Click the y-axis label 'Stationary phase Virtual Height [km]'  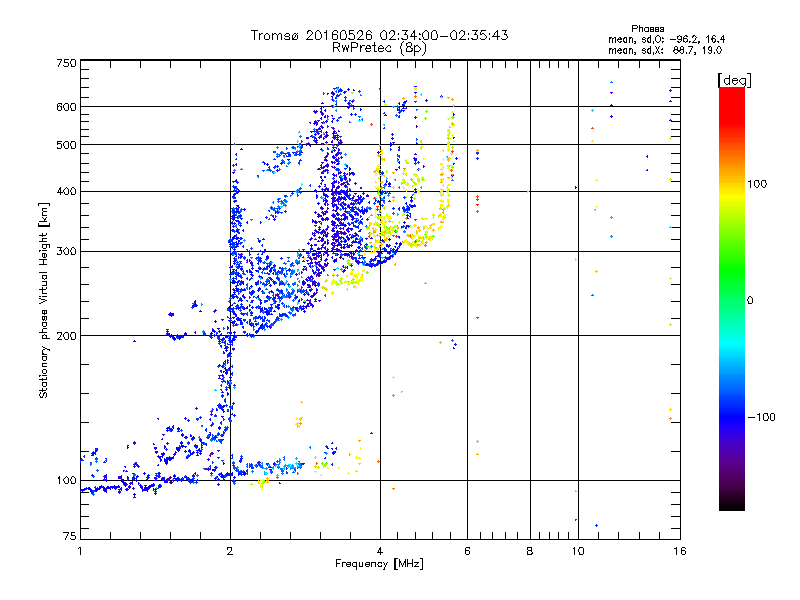coord(43,300)
